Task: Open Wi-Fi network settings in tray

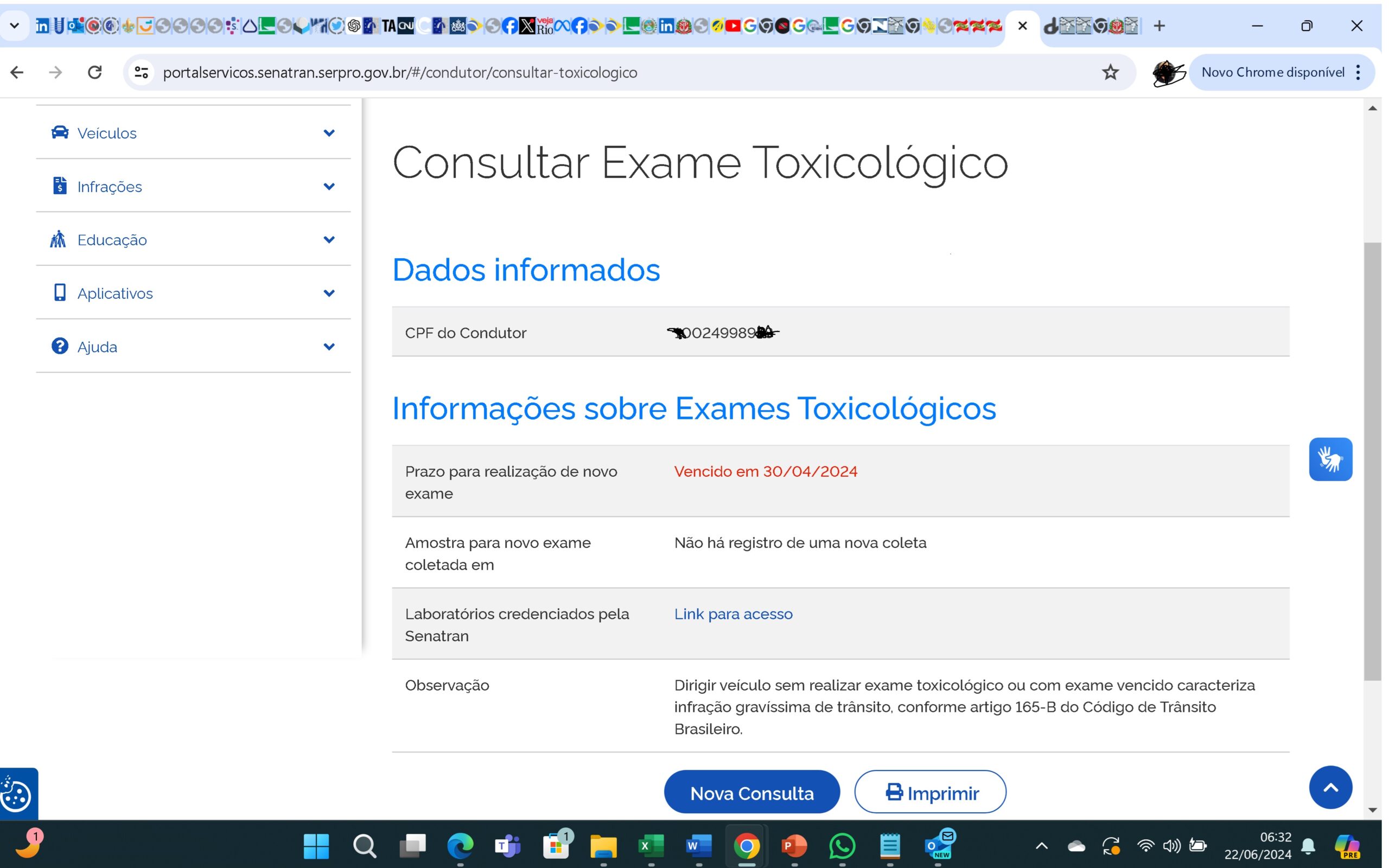Action: tap(1145, 846)
